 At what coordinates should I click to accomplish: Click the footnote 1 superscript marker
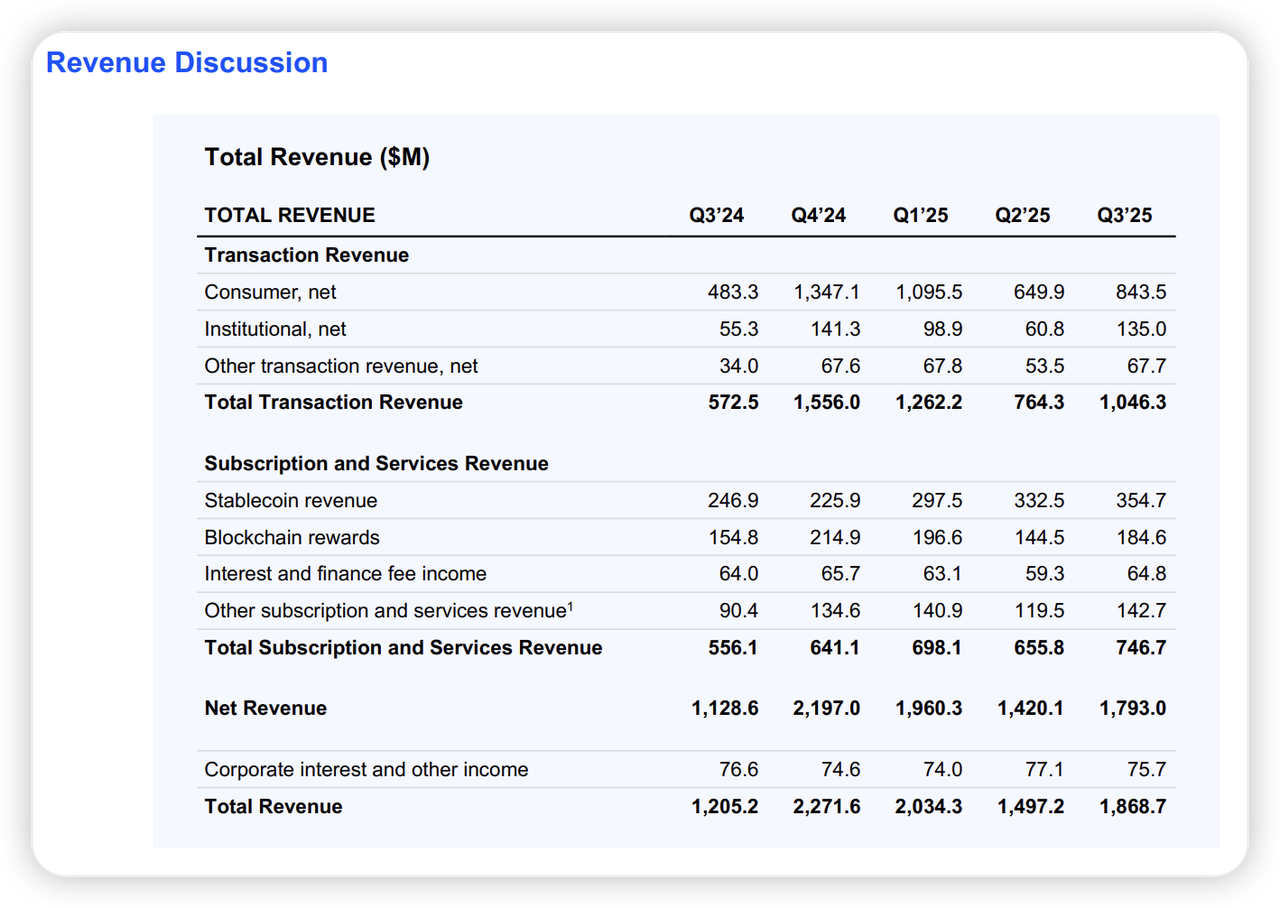[570, 606]
